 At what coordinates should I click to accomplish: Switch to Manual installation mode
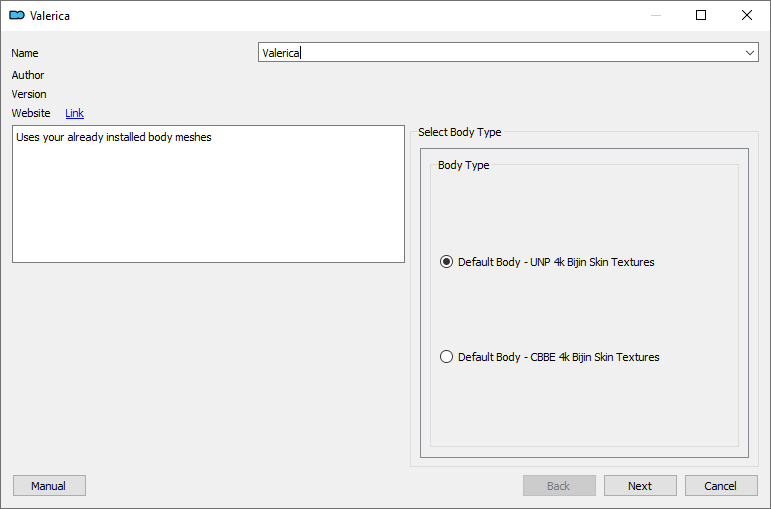tap(49, 485)
